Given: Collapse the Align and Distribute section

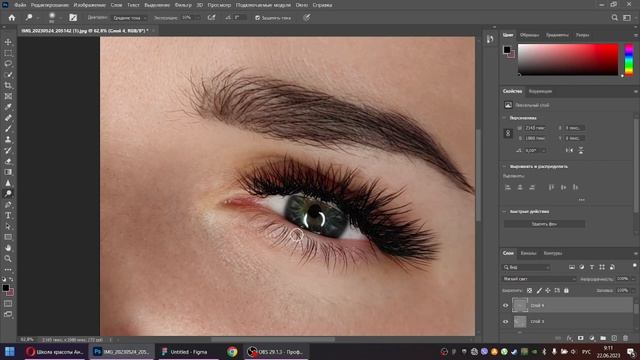Looking at the screenshot, I should point(504,167).
